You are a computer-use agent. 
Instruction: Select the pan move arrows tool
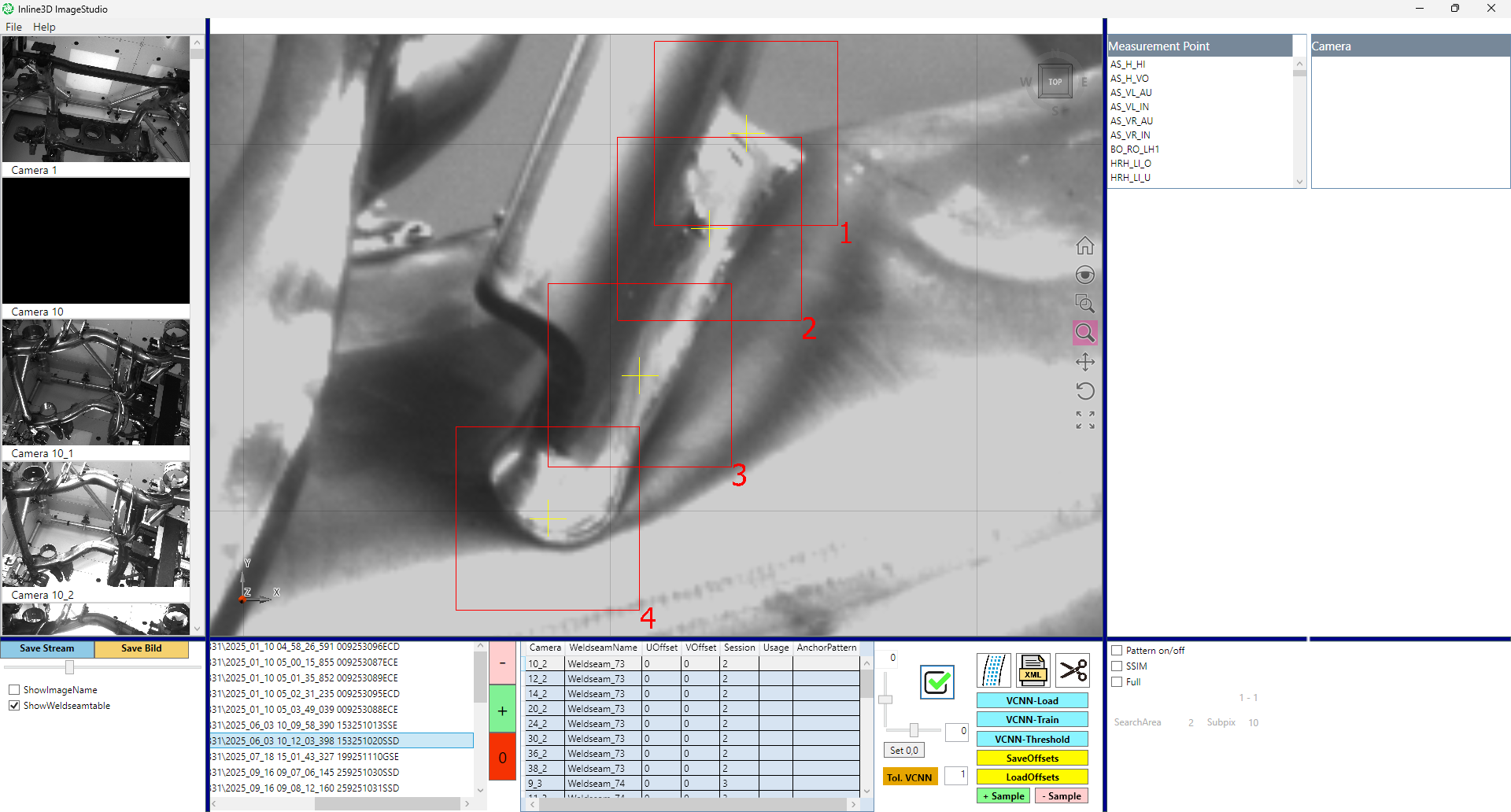click(x=1084, y=362)
